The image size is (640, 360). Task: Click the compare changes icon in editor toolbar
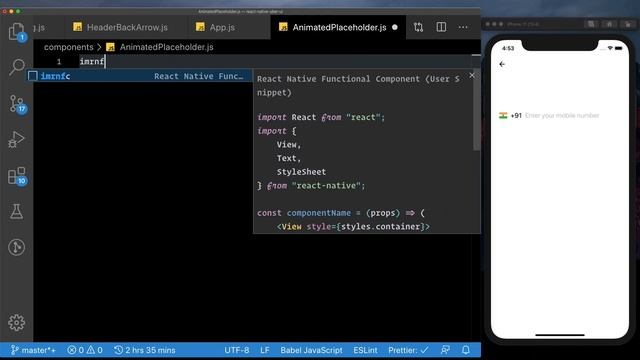[418, 27]
